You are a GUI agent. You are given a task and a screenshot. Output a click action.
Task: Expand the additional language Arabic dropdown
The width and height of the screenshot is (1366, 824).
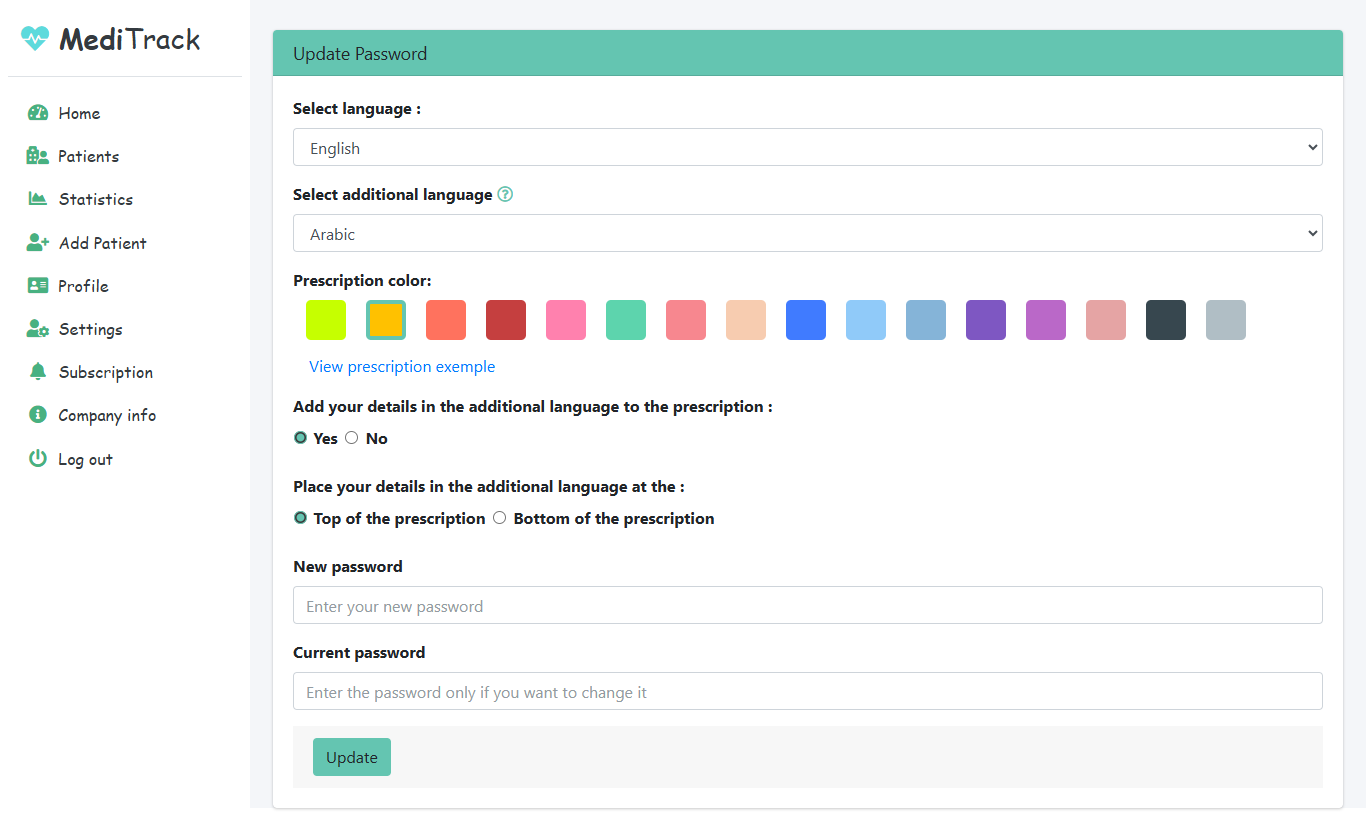(x=807, y=234)
